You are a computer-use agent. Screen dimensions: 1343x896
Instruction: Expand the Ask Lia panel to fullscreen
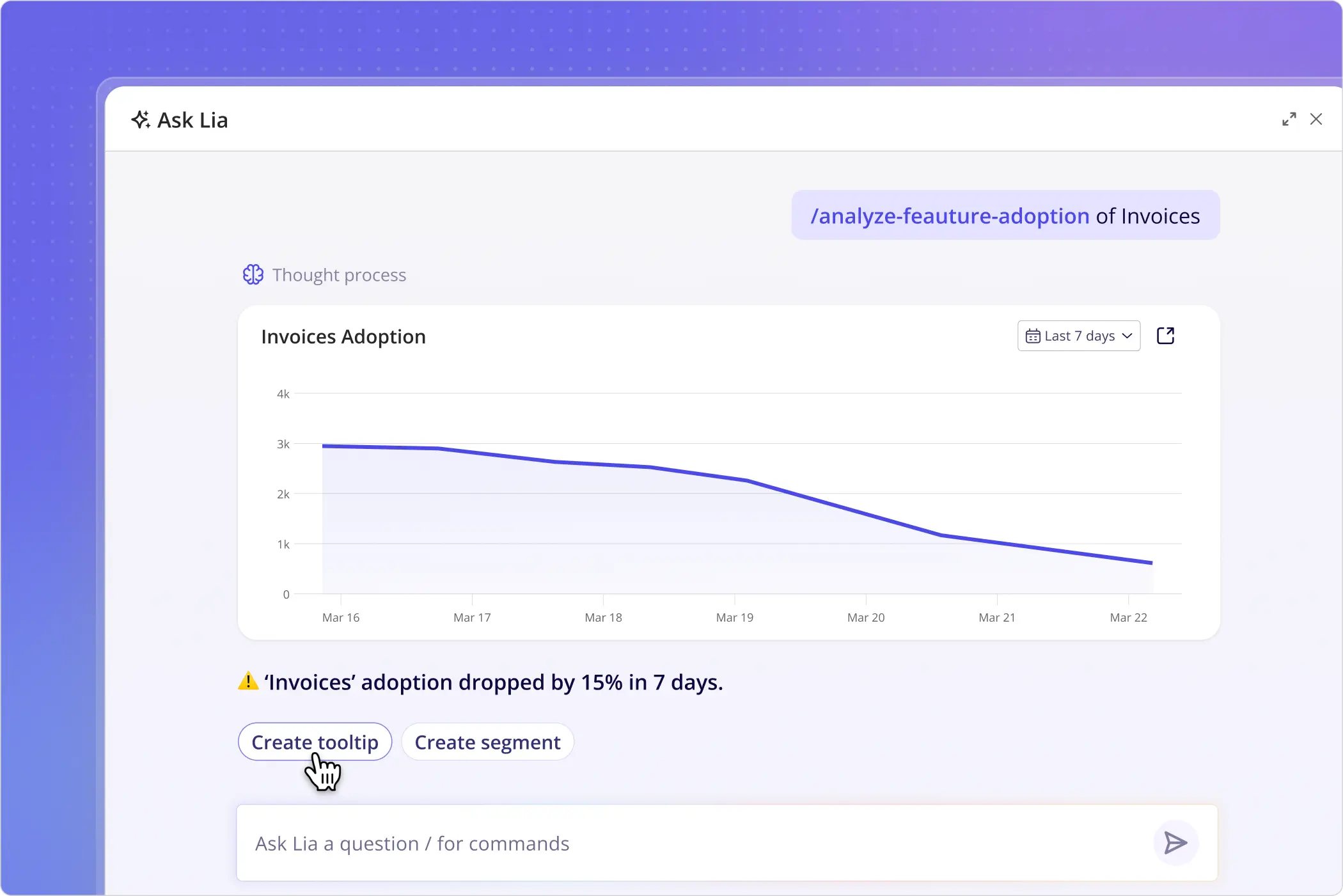tap(1289, 120)
